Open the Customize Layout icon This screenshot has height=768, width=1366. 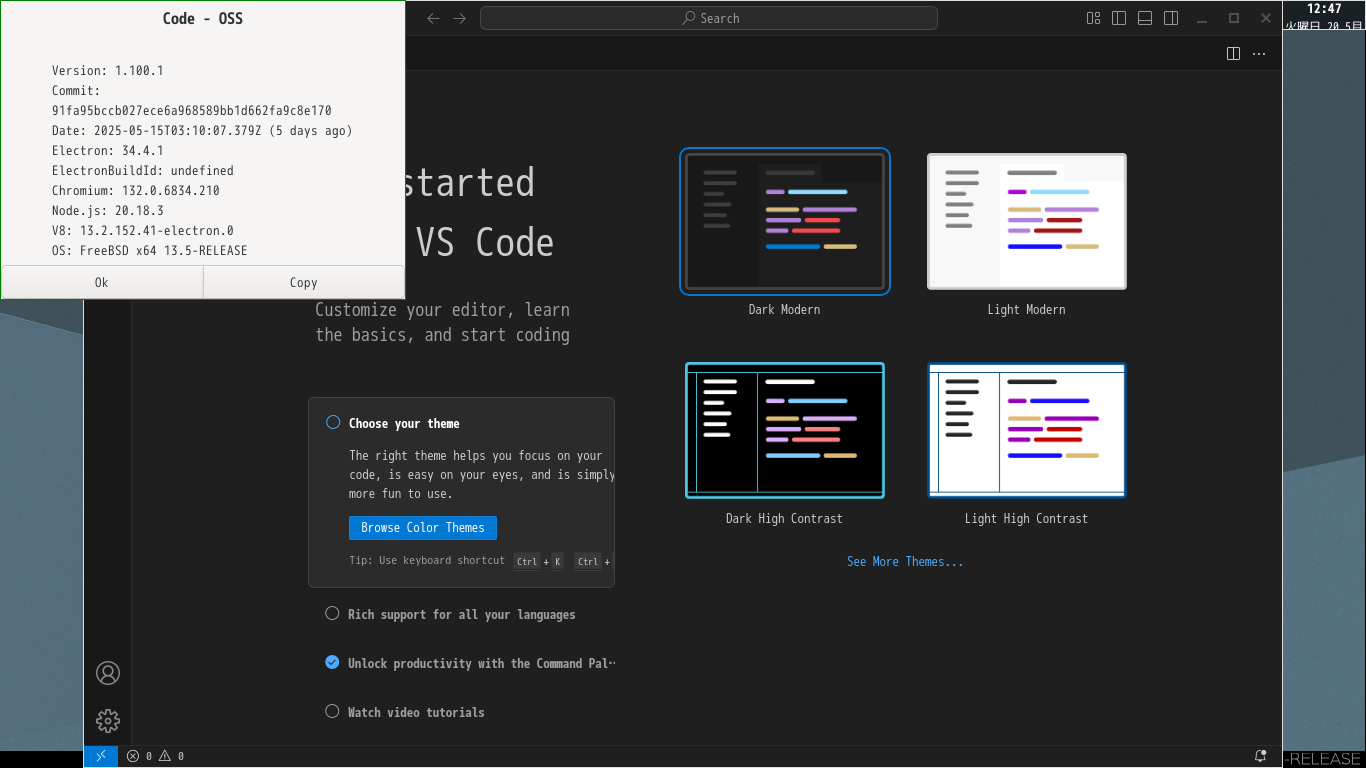click(1093, 18)
